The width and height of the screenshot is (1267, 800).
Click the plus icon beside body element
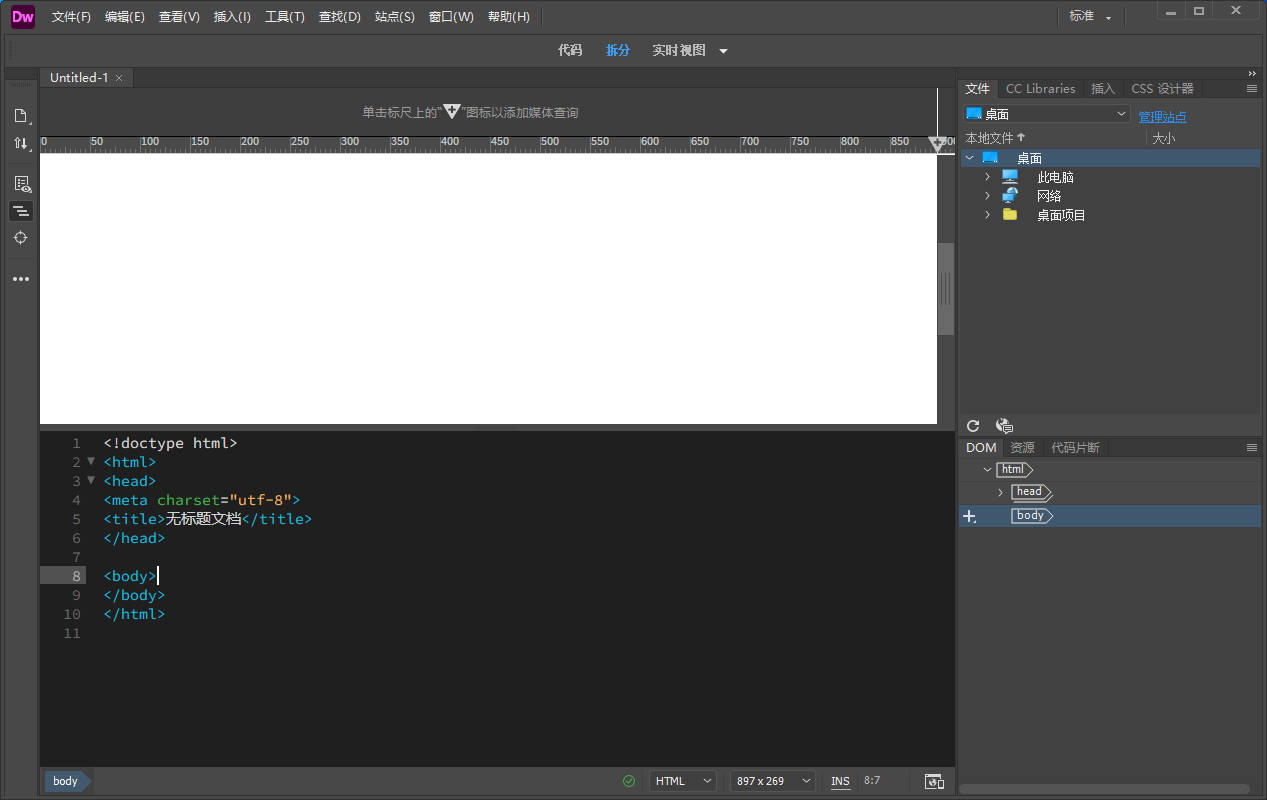pos(968,516)
